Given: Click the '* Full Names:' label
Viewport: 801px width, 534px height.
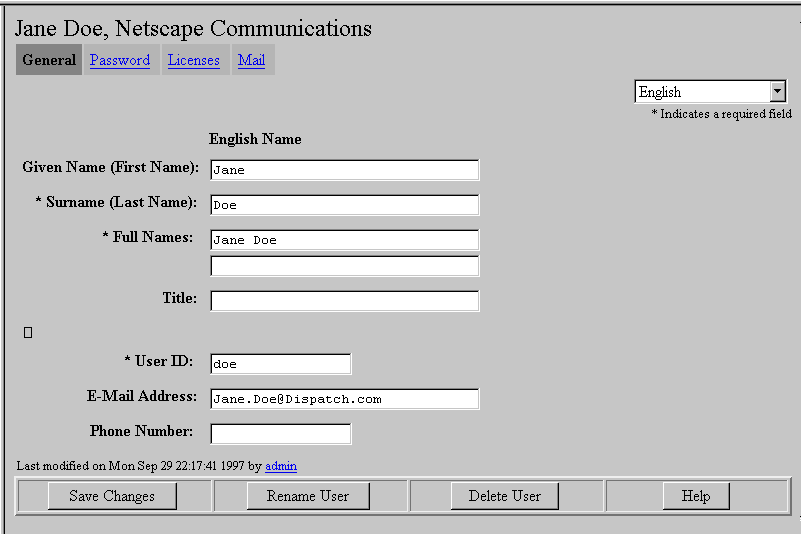Looking at the screenshot, I should [148, 237].
